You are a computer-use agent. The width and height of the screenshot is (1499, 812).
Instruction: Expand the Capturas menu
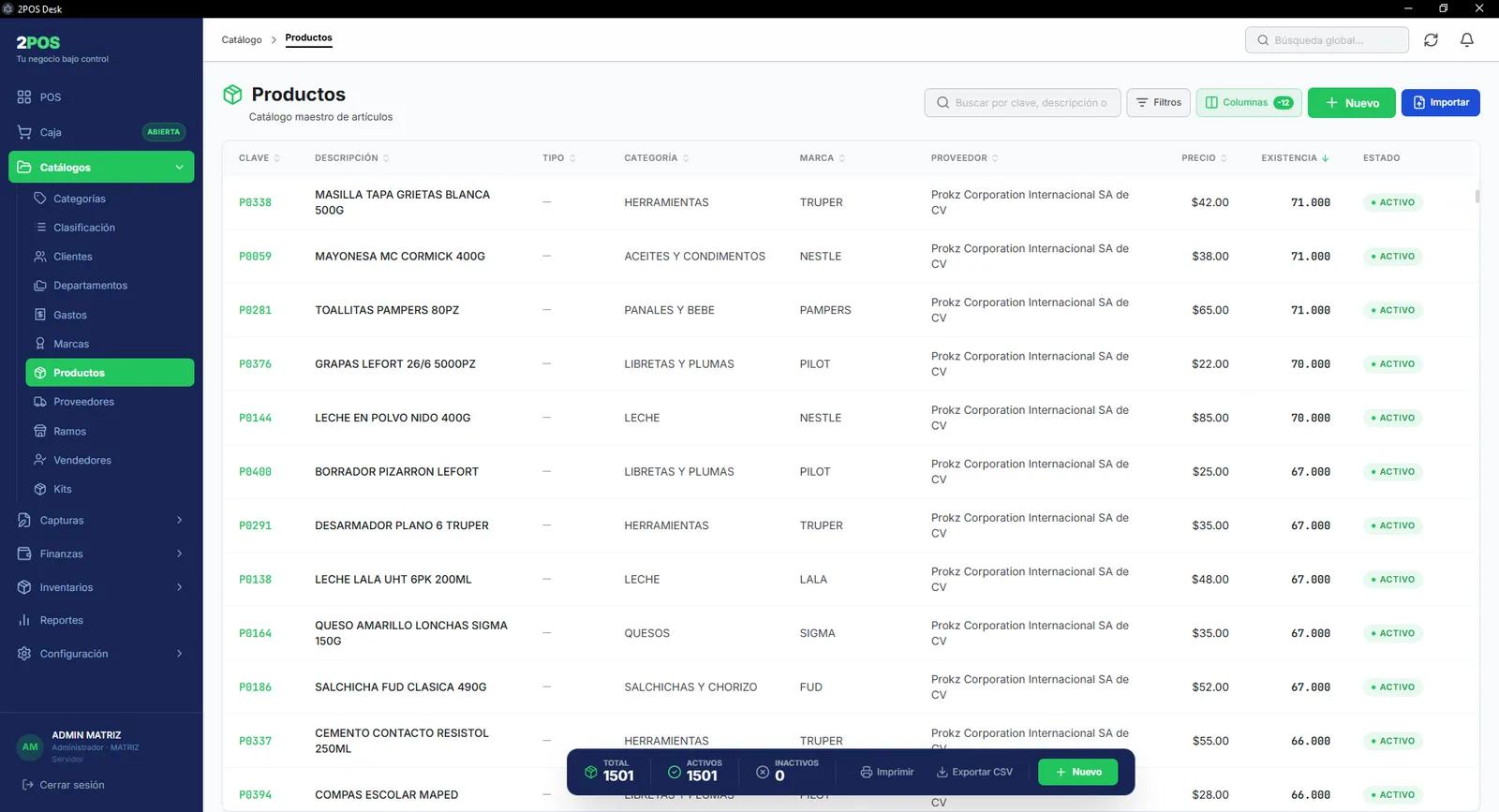click(179, 520)
